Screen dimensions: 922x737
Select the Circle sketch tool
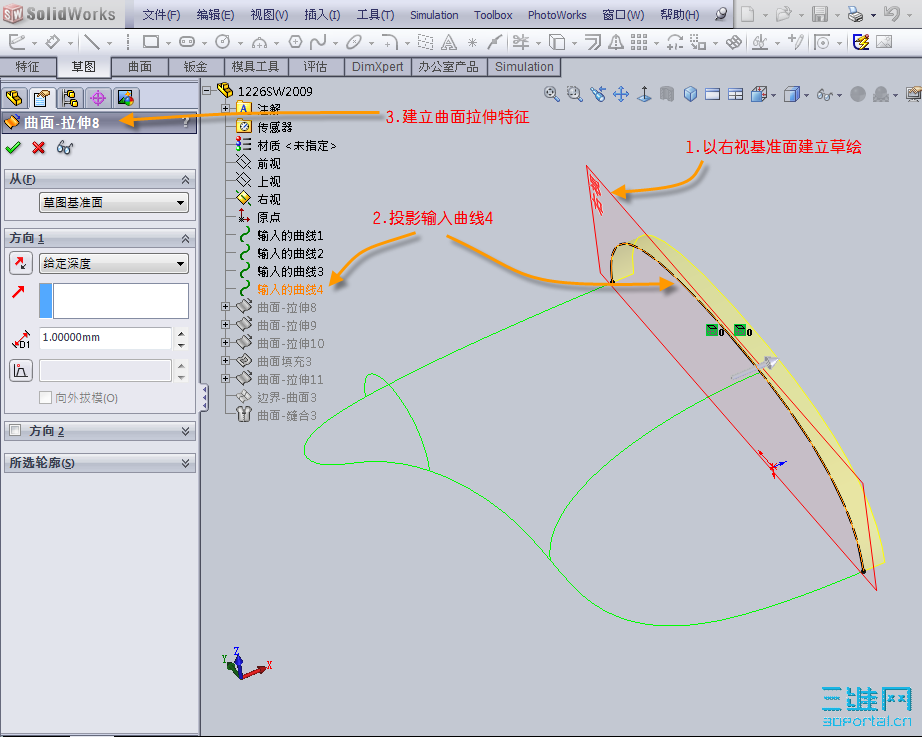[x=223, y=42]
